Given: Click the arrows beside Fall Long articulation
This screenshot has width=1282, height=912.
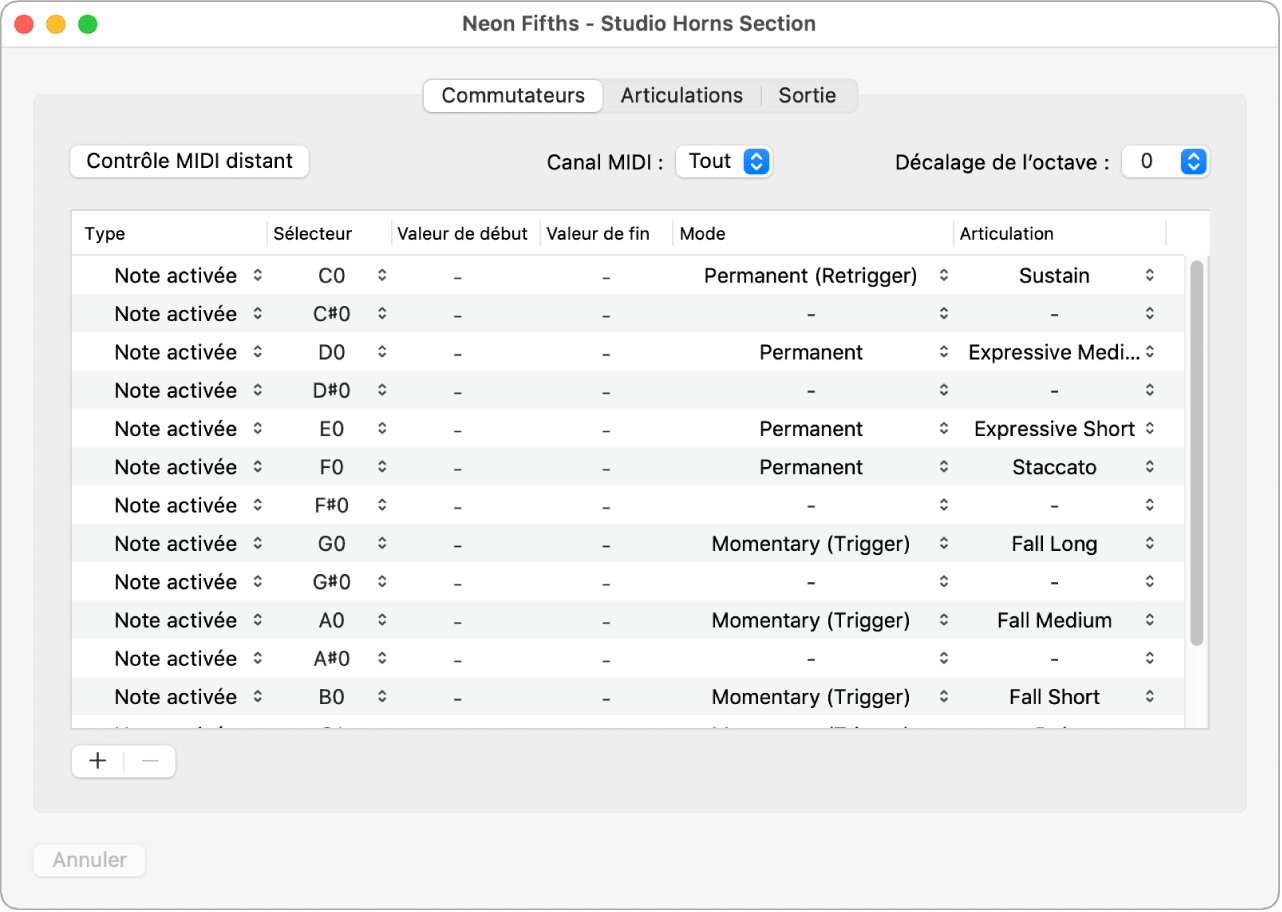Looking at the screenshot, I should [x=1150, y=544].
